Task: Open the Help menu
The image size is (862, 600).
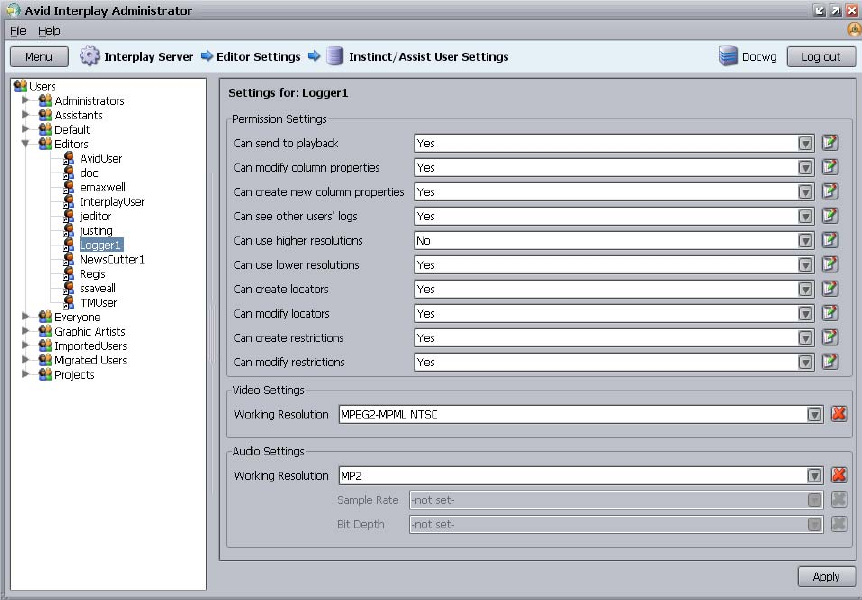Action: 49,31
